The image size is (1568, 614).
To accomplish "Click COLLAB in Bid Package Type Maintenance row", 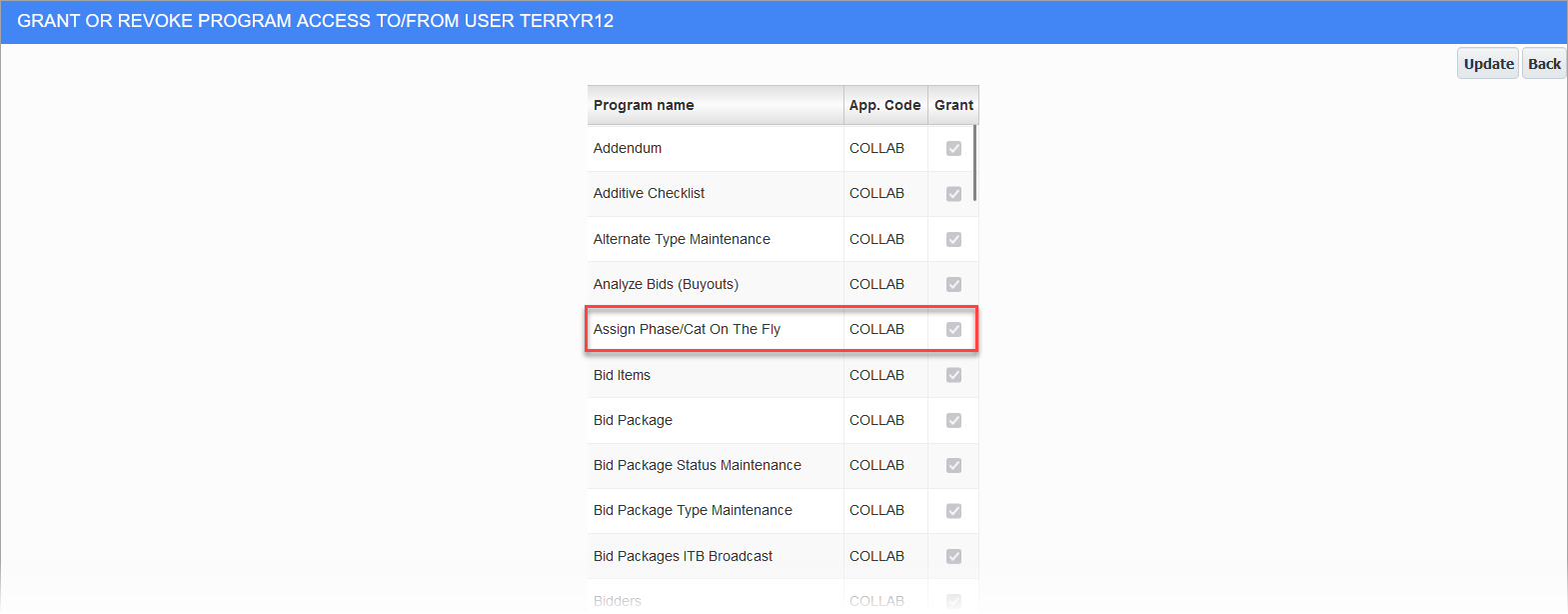I will click(876, 510).
